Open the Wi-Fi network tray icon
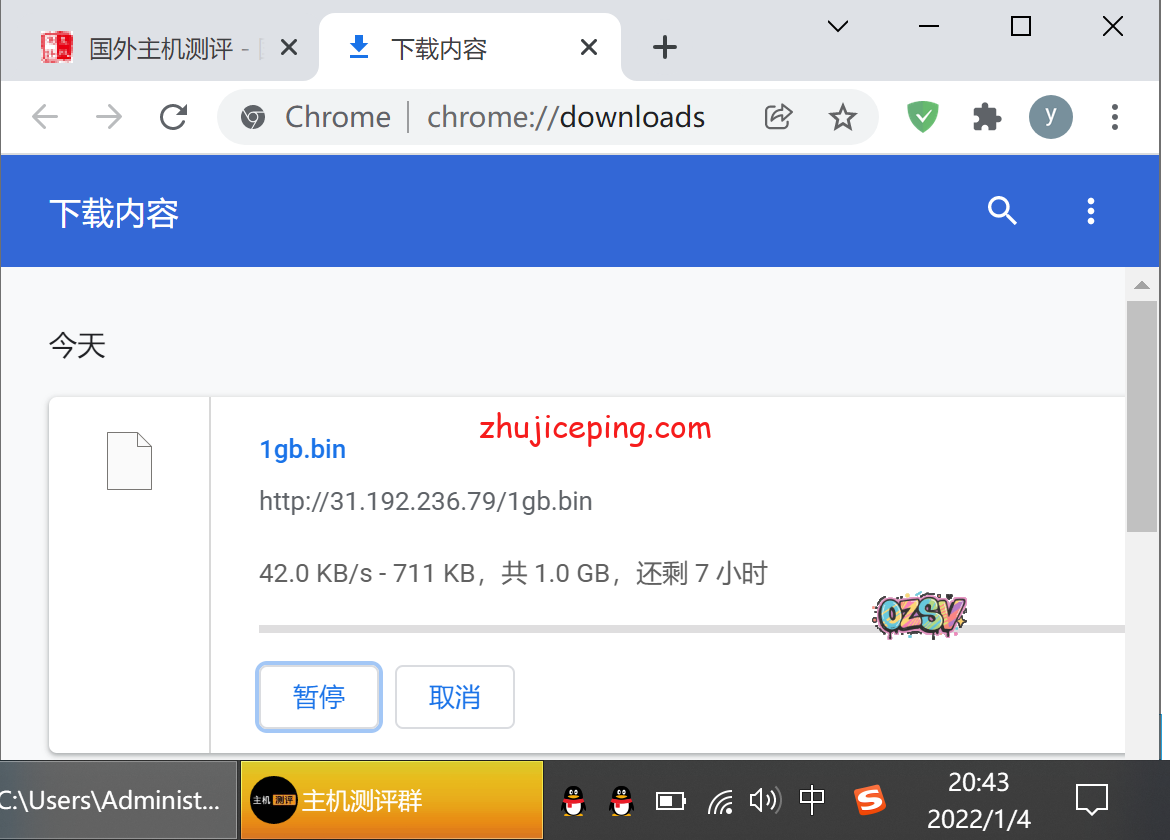The height and width of the screenshot is (840, 1170). [720, 800]
